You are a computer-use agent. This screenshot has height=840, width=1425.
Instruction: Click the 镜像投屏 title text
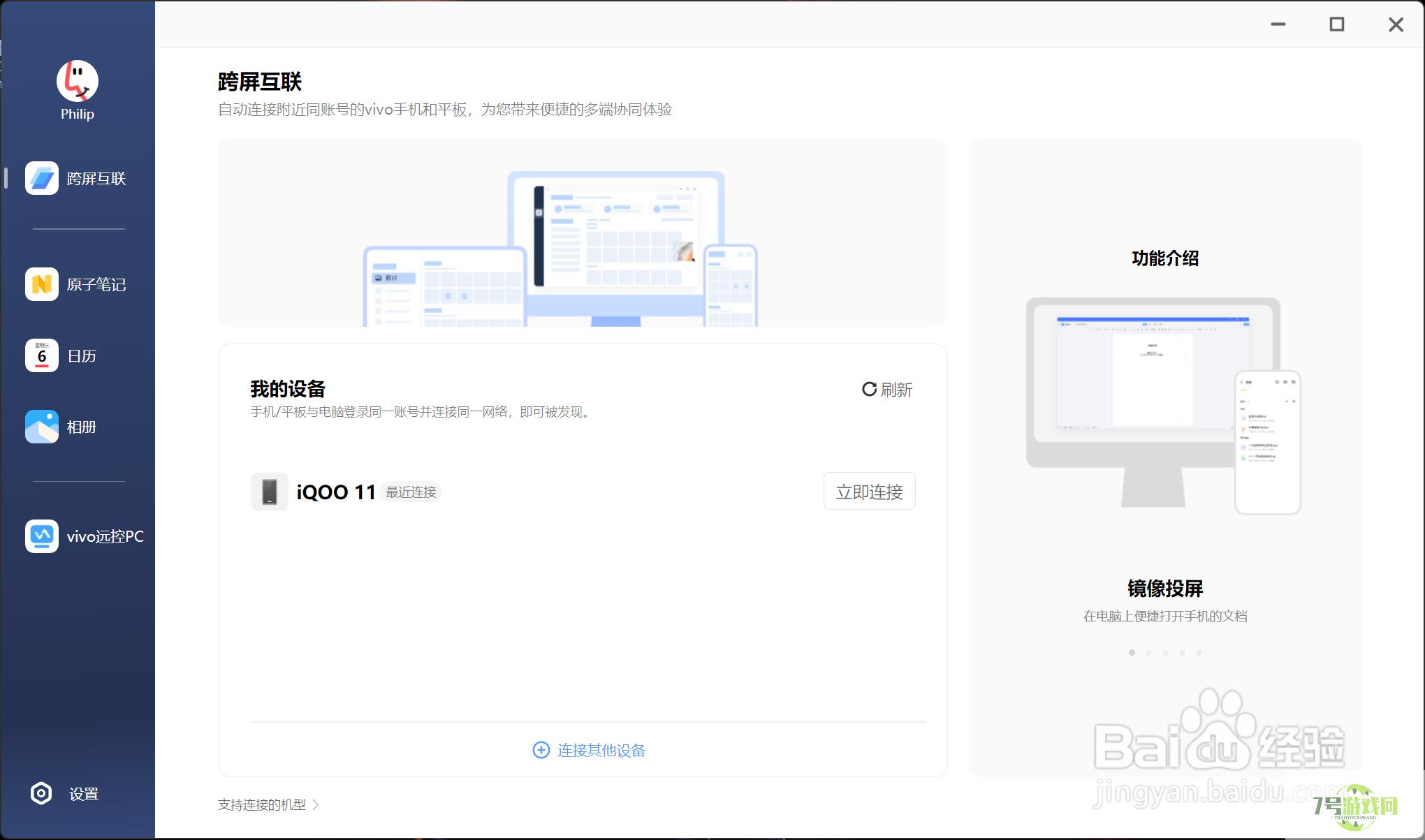click(x=1165, y=589)
